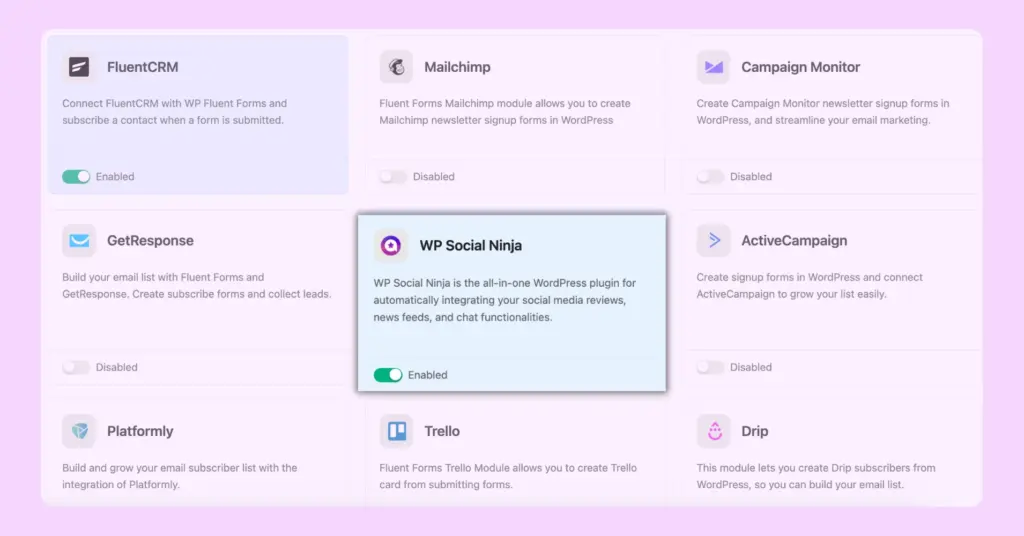1024x536 pixels.
Task: Disable the FluentCRM integration toggle
Action: click(76, 177)
